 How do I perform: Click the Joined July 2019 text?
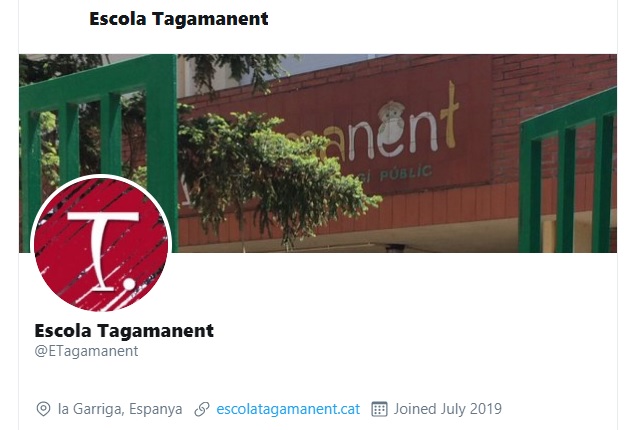[x=448, y=409]
